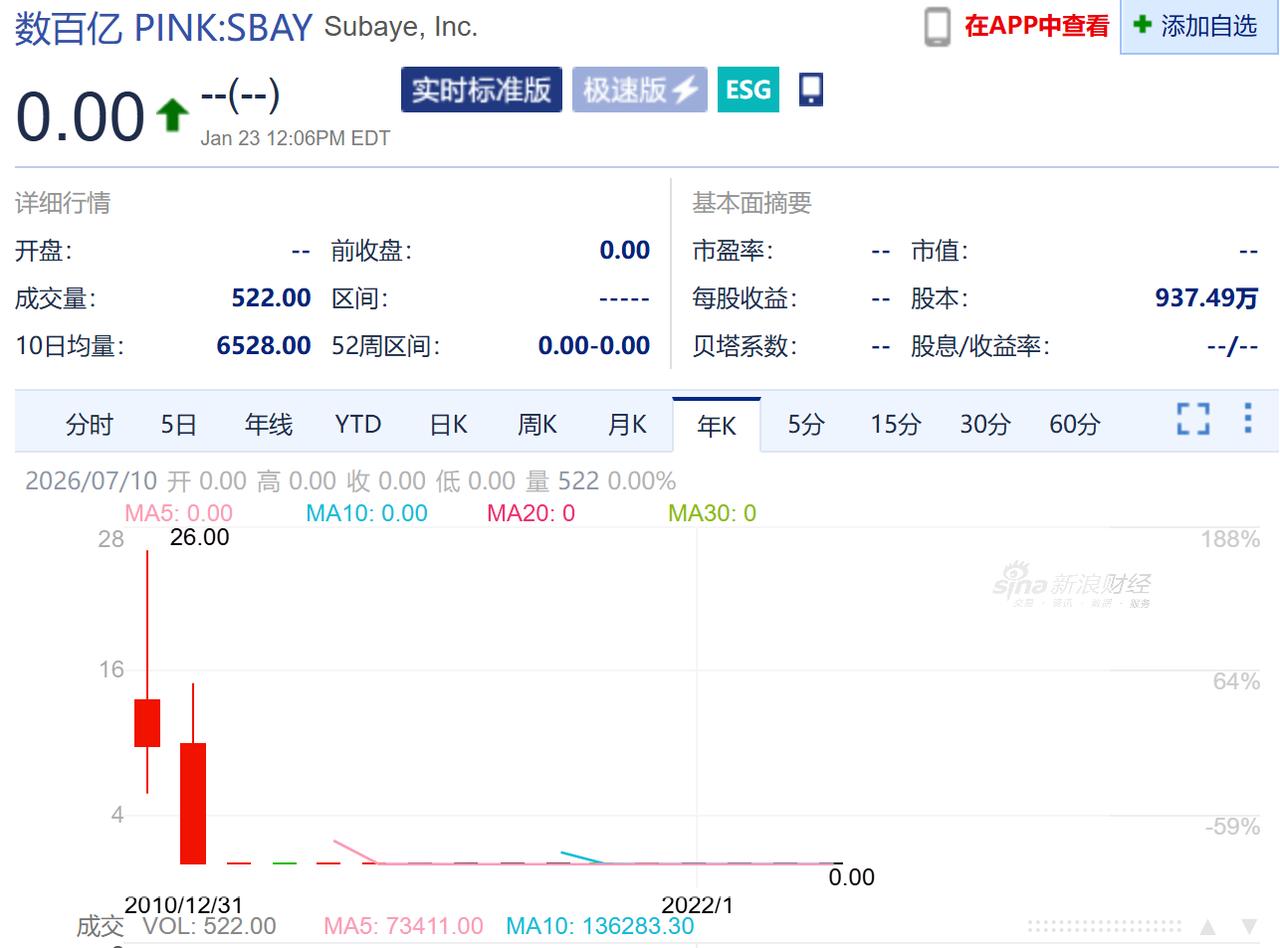
Task: Click the green plus icon in 添加自选
Action: click(1142, 24)
